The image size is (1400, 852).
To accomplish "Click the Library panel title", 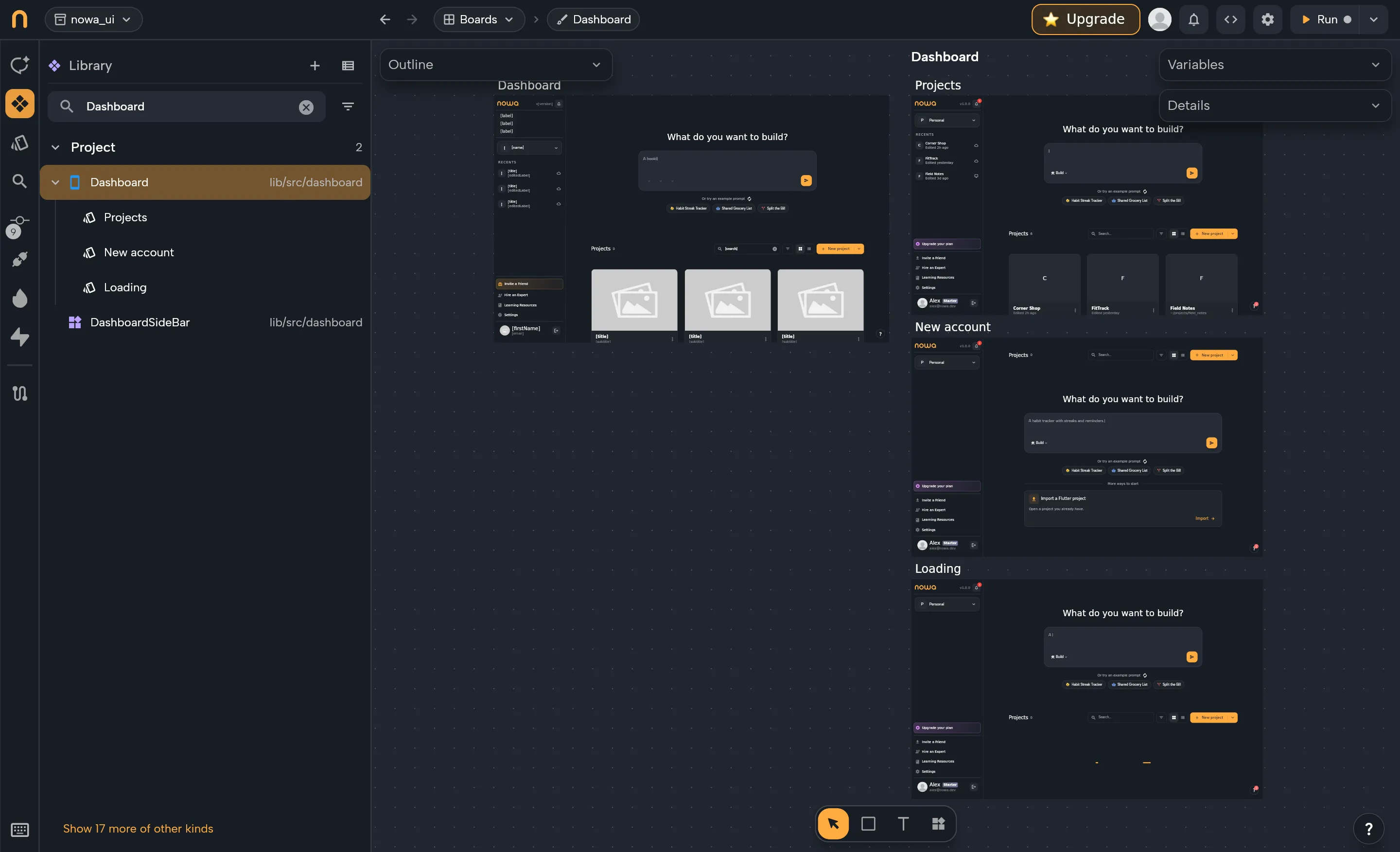I will coord(90,65).
